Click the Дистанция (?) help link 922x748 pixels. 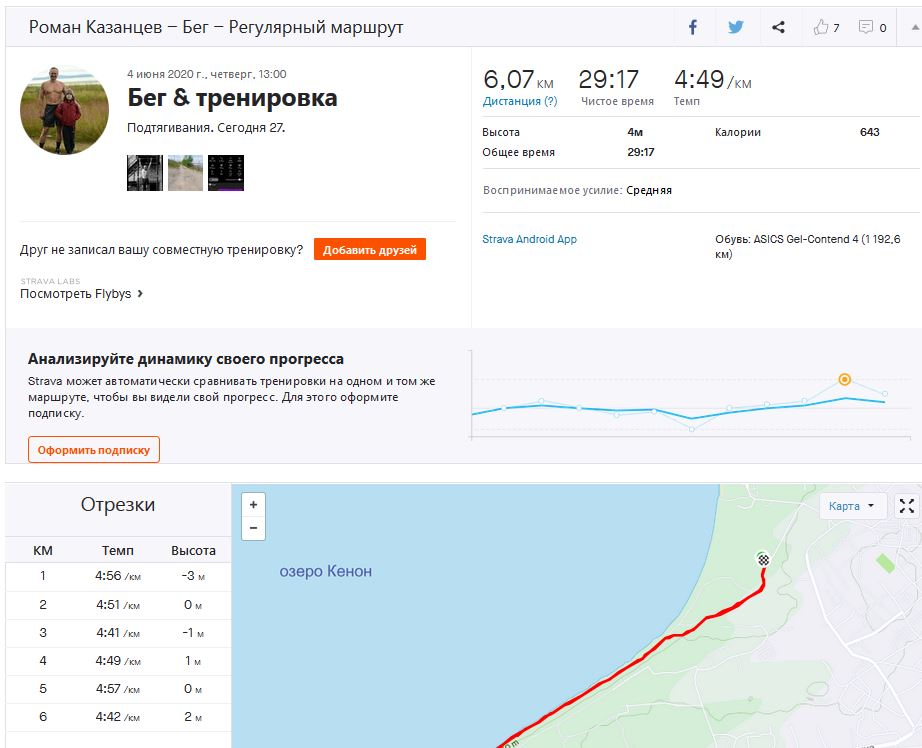point(520,101)
